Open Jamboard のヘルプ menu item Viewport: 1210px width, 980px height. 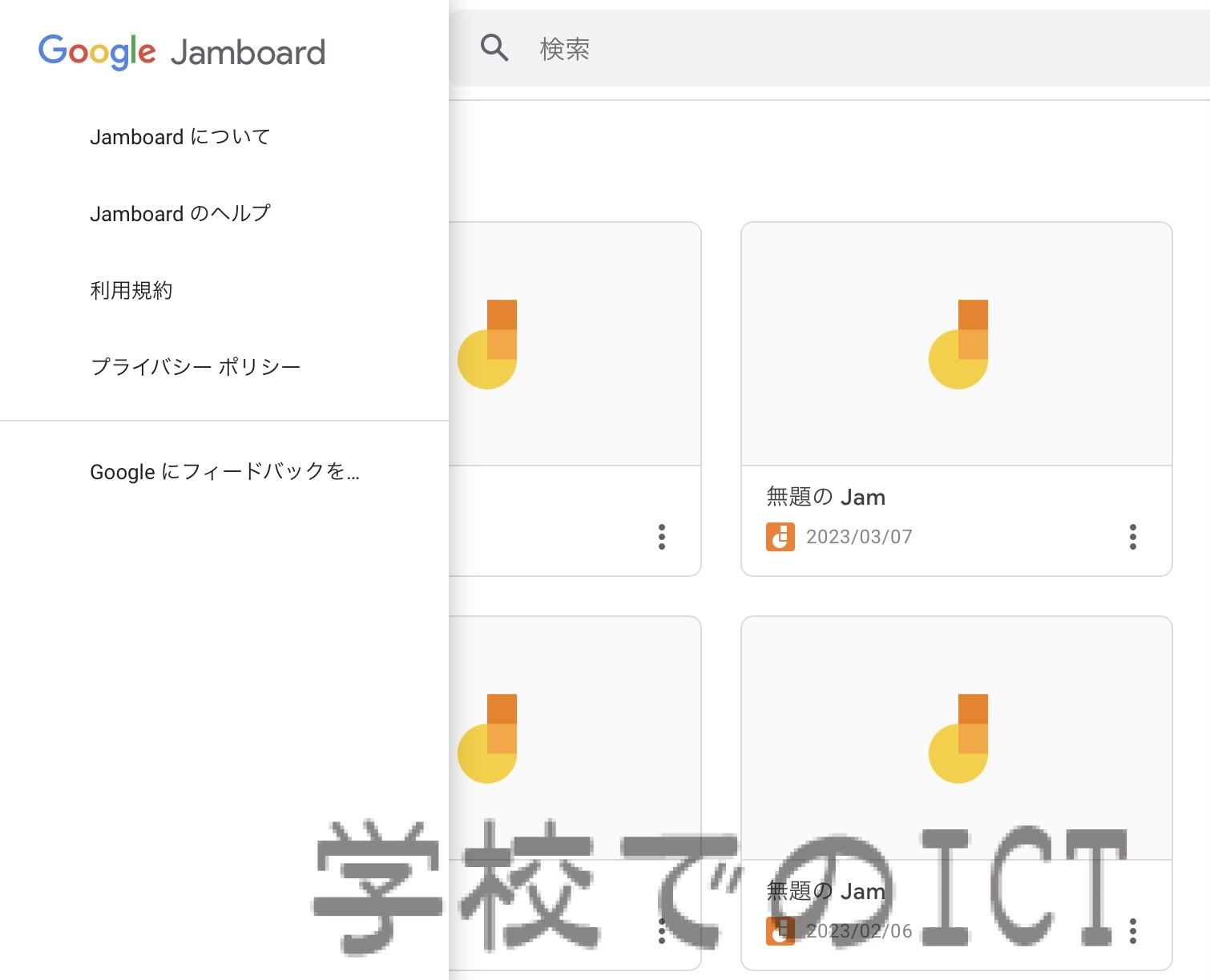coord(180,214)
